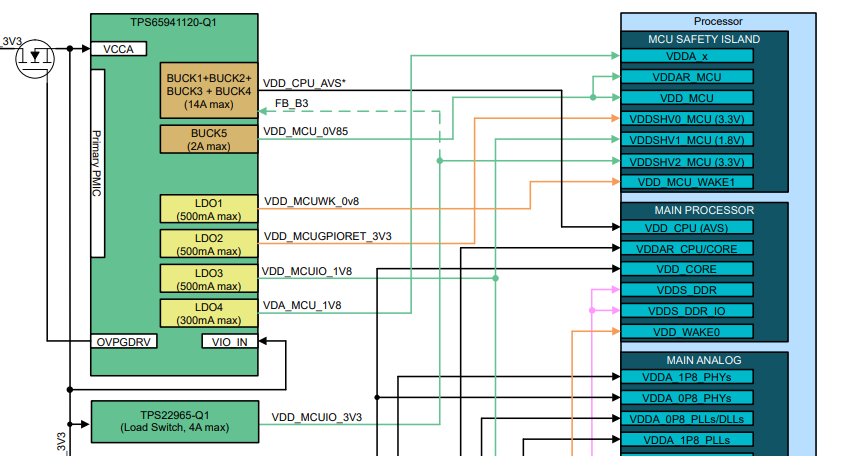Click the FB_B3 feedback label
The width and height of the screenshot is (862, 456).
pyautogui.click(x=291, y=103)
